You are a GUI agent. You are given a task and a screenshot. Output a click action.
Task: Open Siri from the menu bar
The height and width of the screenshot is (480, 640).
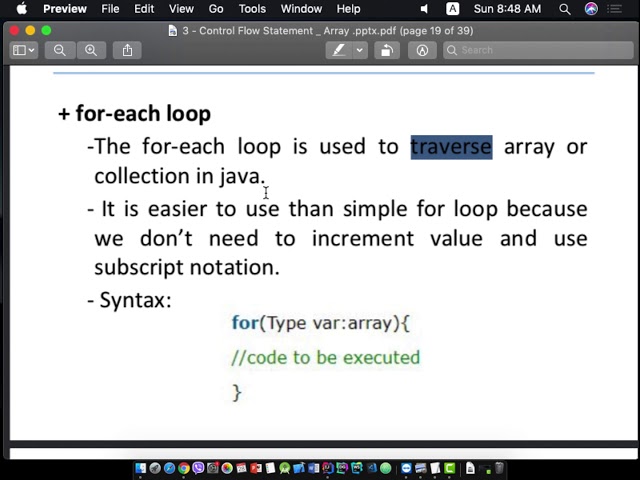point(591,9)
